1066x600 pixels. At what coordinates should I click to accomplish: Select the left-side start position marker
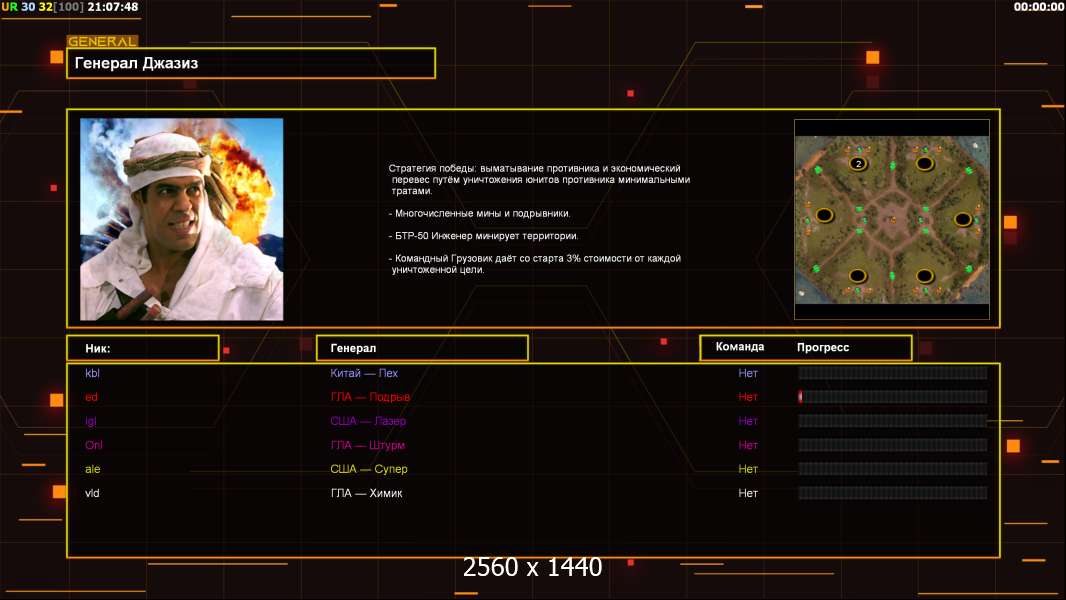click(825, 214)
